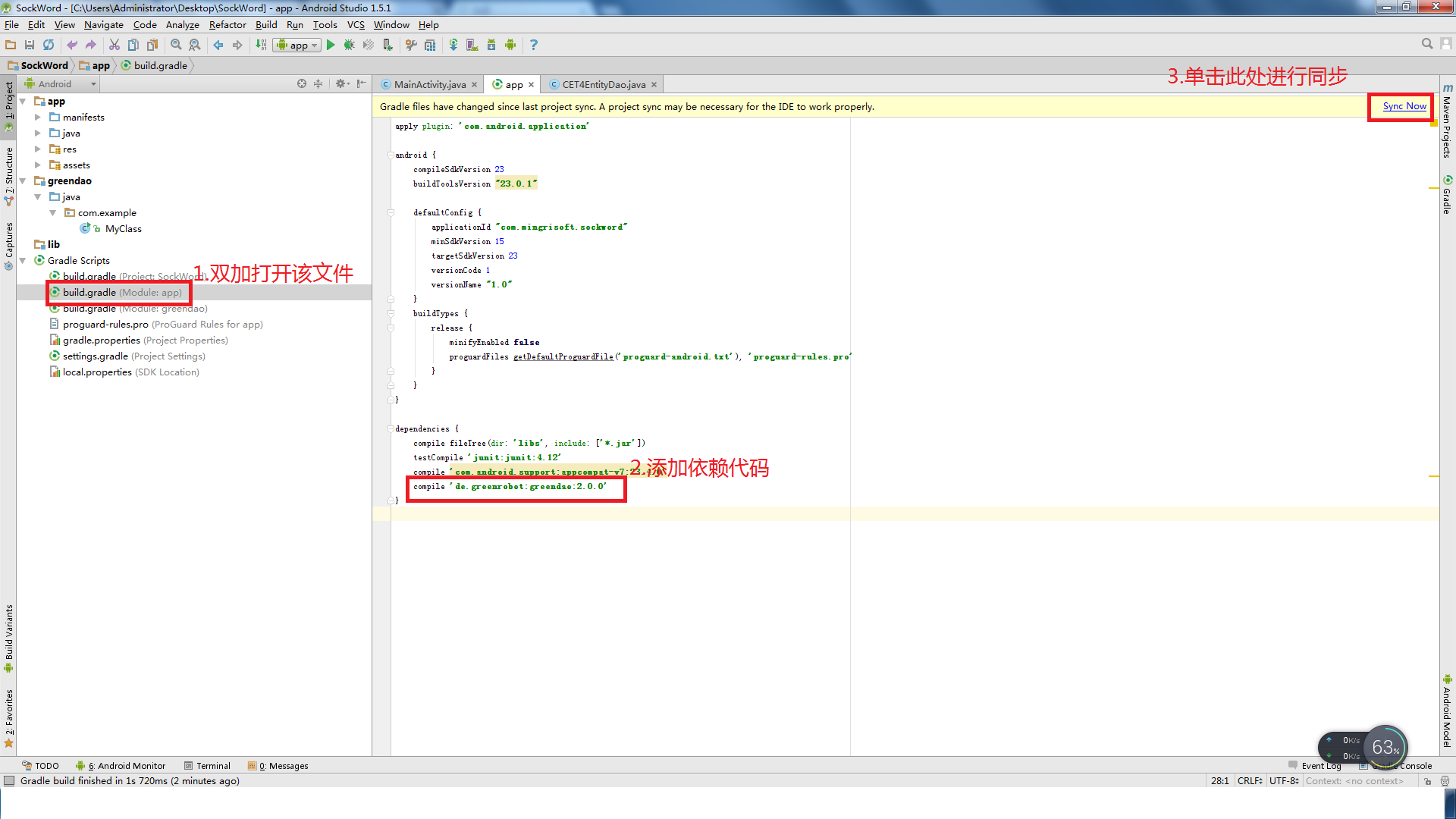The width and height of the screenshot is (1456, 819).
Task: Click the Replace icon in toolbar
Action: pyautogui.click(x=195, y=45)
